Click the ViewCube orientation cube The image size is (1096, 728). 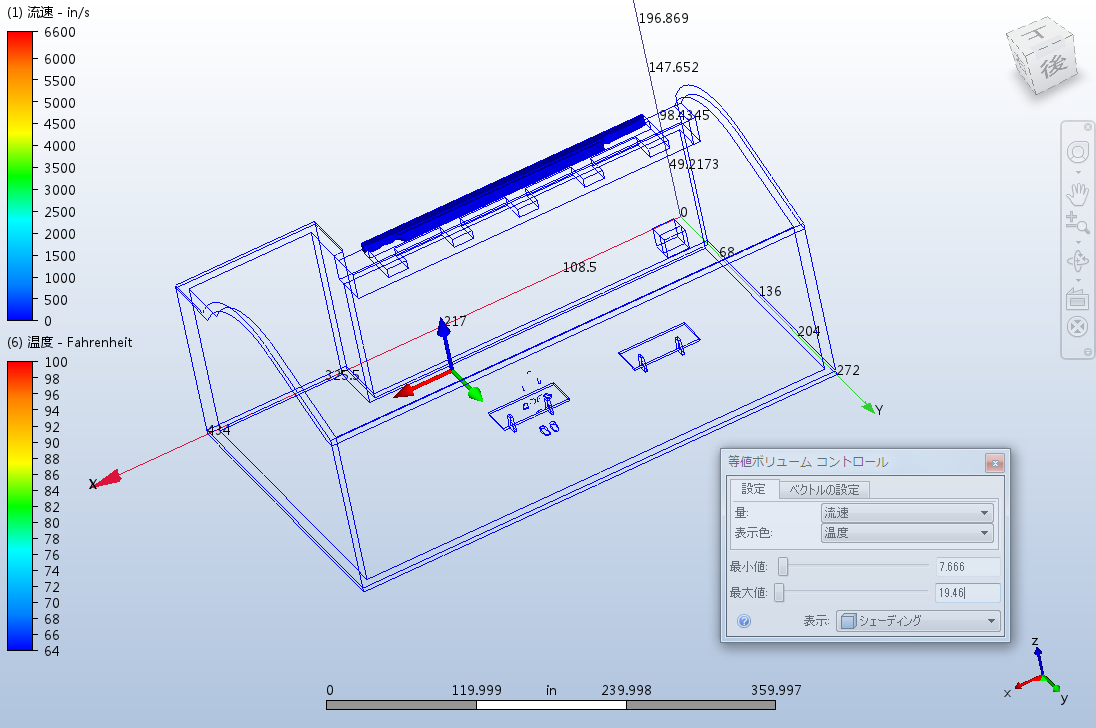point(1044,56)
